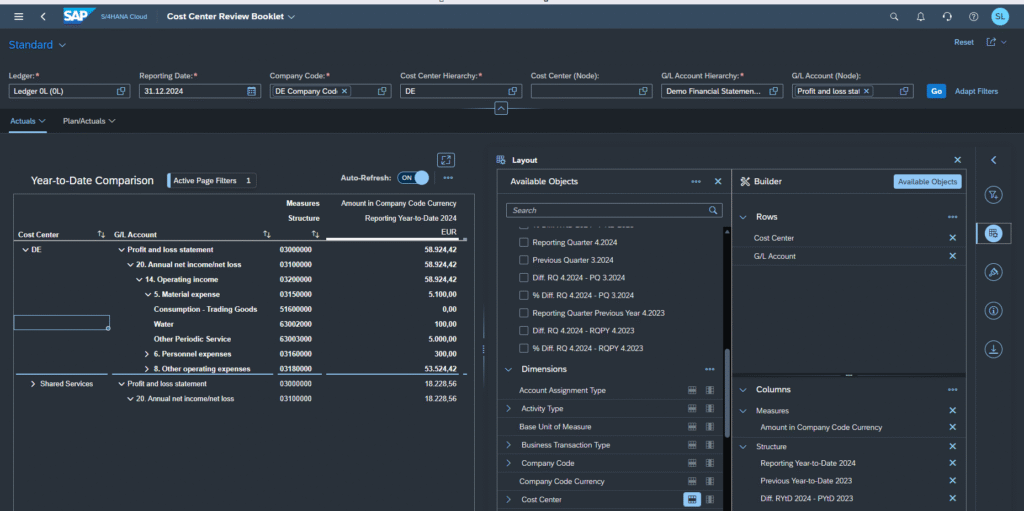Check % Diff. RQ 4.2024 - PQ 3.2024
1024x511 pixels.
523,295
